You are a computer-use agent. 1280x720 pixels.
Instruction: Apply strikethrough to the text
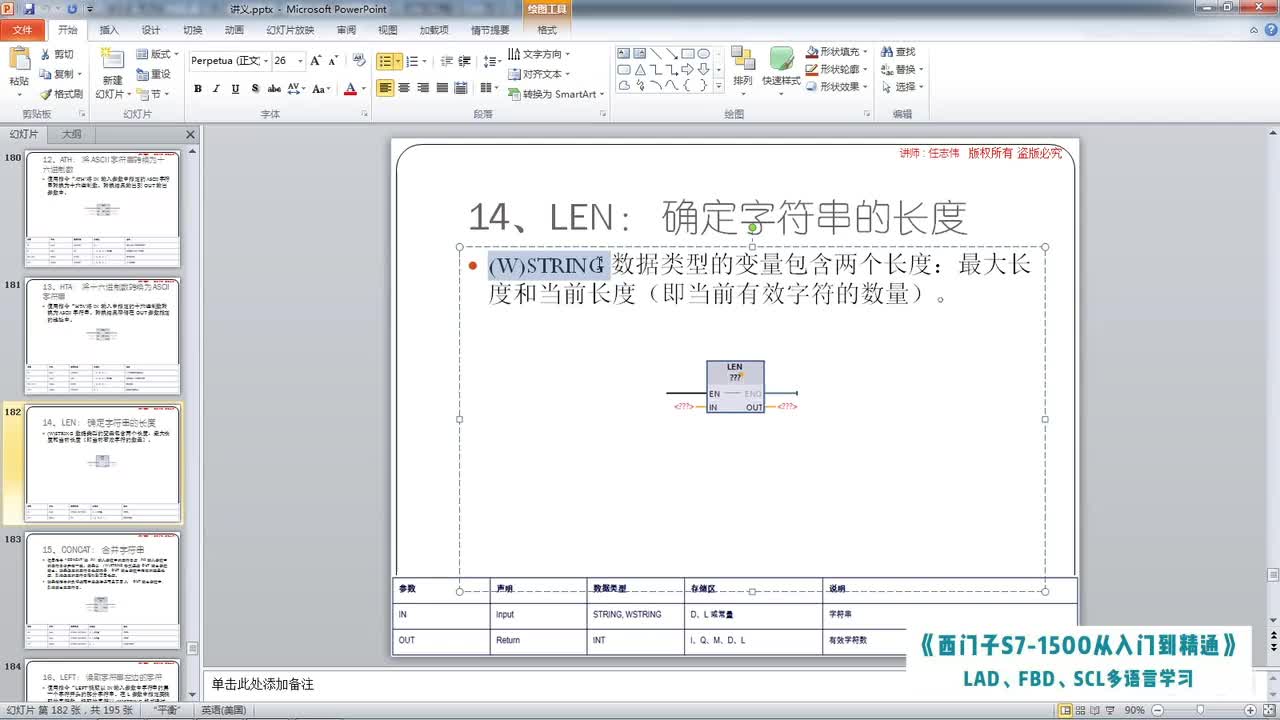(x=275, y=88)
